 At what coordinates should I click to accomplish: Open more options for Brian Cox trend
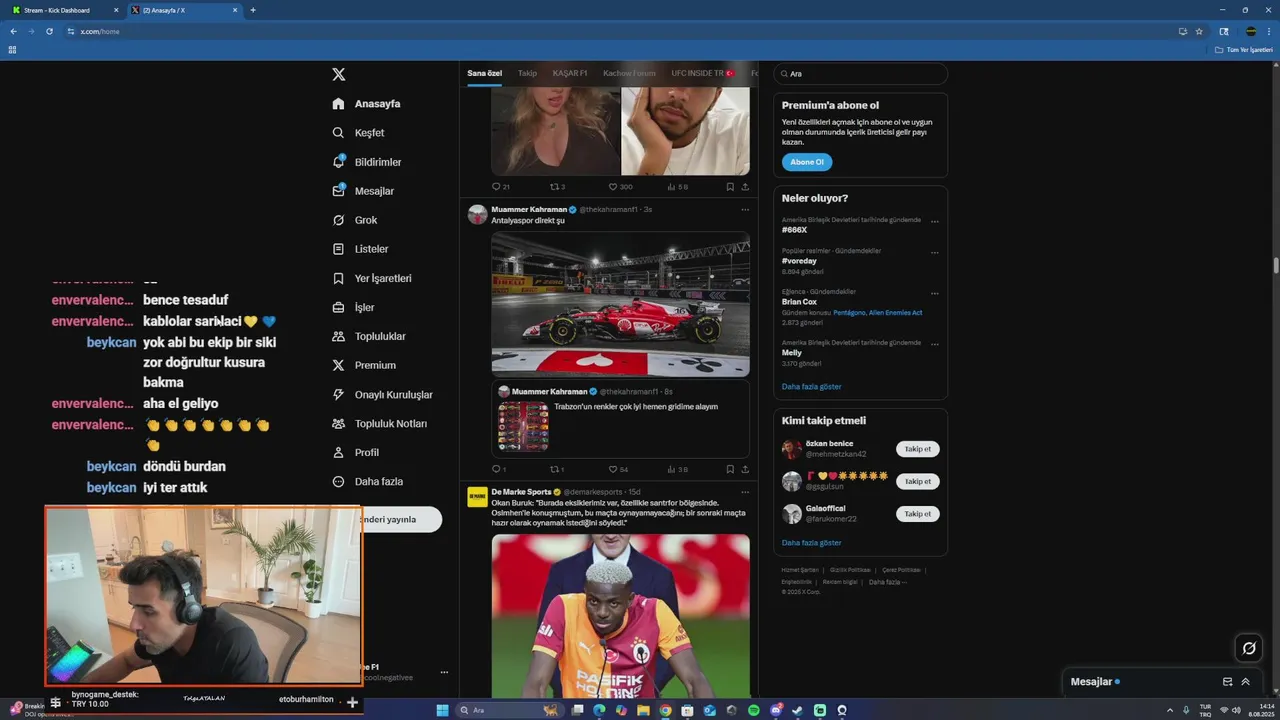point(935,293)
